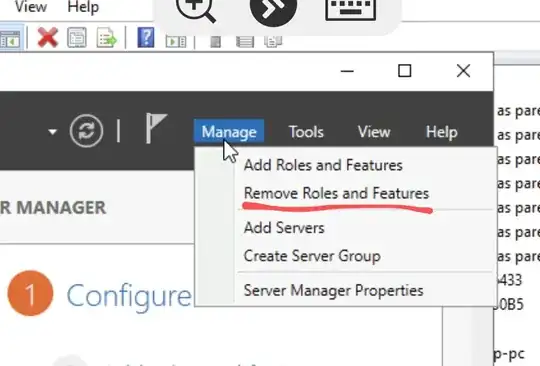Click the small gray single-pane toolbar icon

click(216, 42)
